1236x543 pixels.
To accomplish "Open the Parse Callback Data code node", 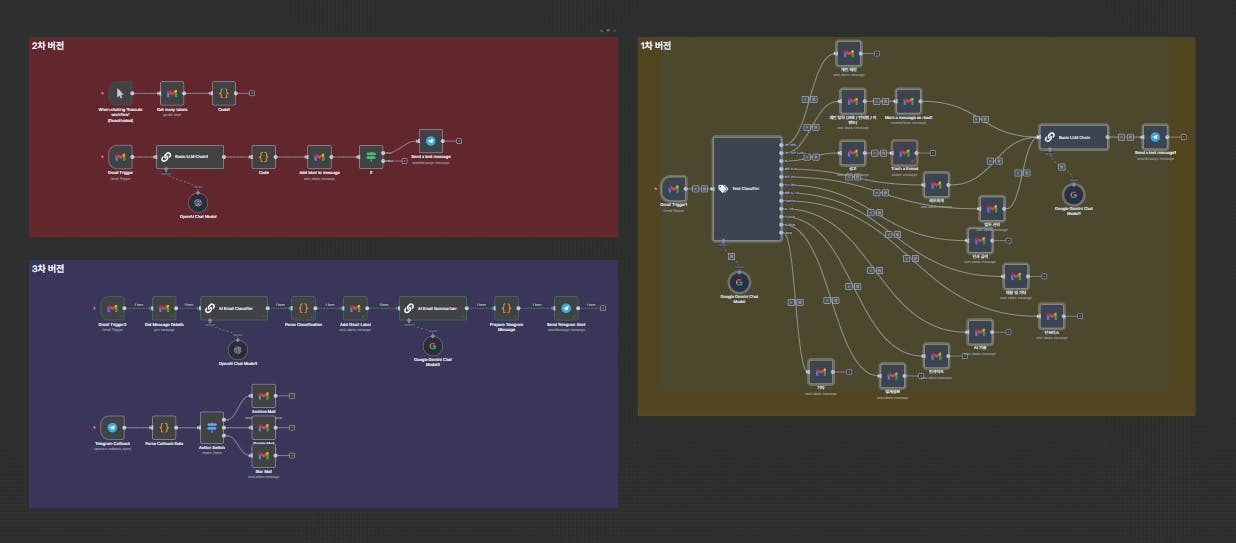I will click(x=164, y=427).
